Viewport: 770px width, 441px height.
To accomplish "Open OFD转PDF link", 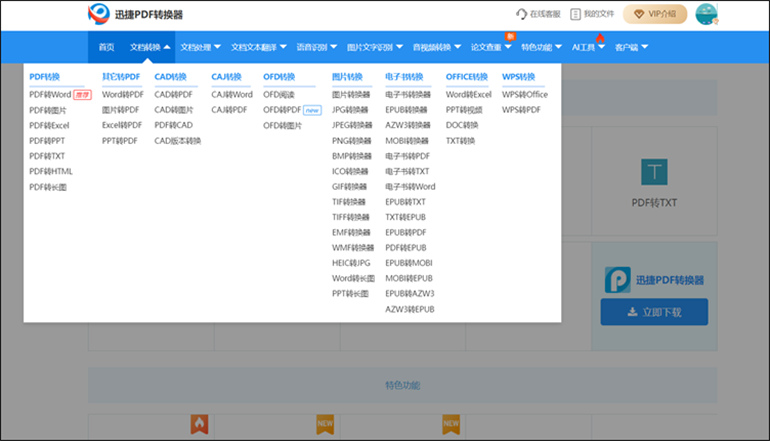I will (x=282, y=110).
